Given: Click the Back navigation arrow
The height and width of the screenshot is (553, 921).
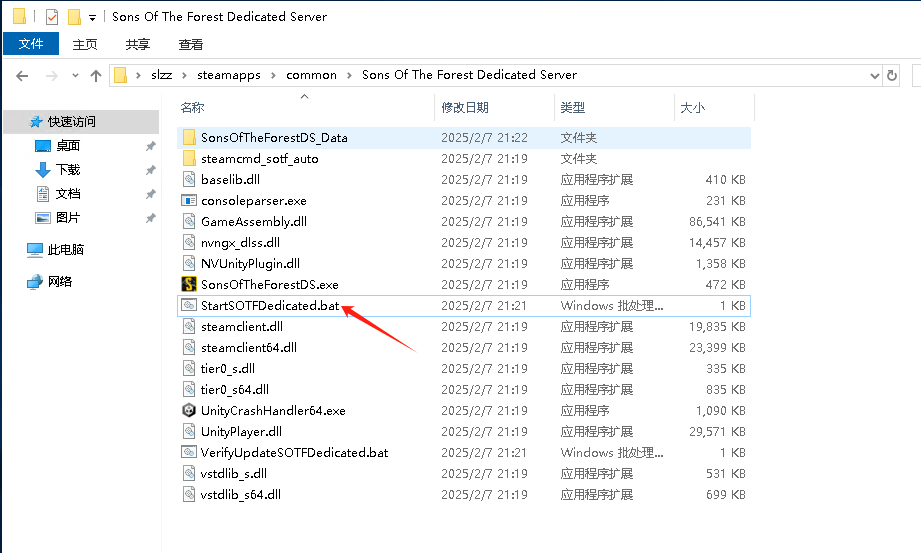Looking at the screenshot, I should [x=22, y=76].
